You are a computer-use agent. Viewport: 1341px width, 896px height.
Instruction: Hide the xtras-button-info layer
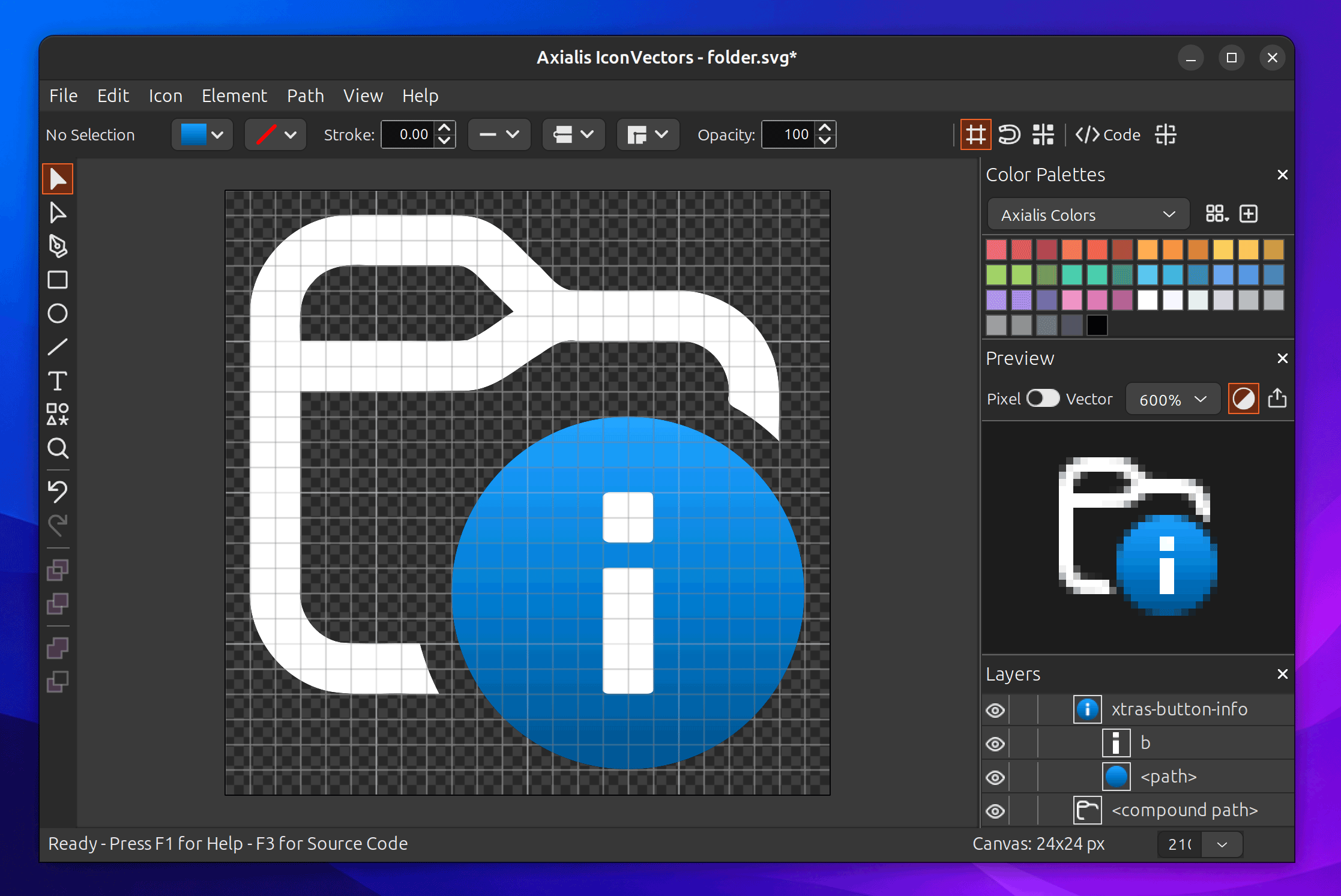pyautogui.click(x=995, y=710)
